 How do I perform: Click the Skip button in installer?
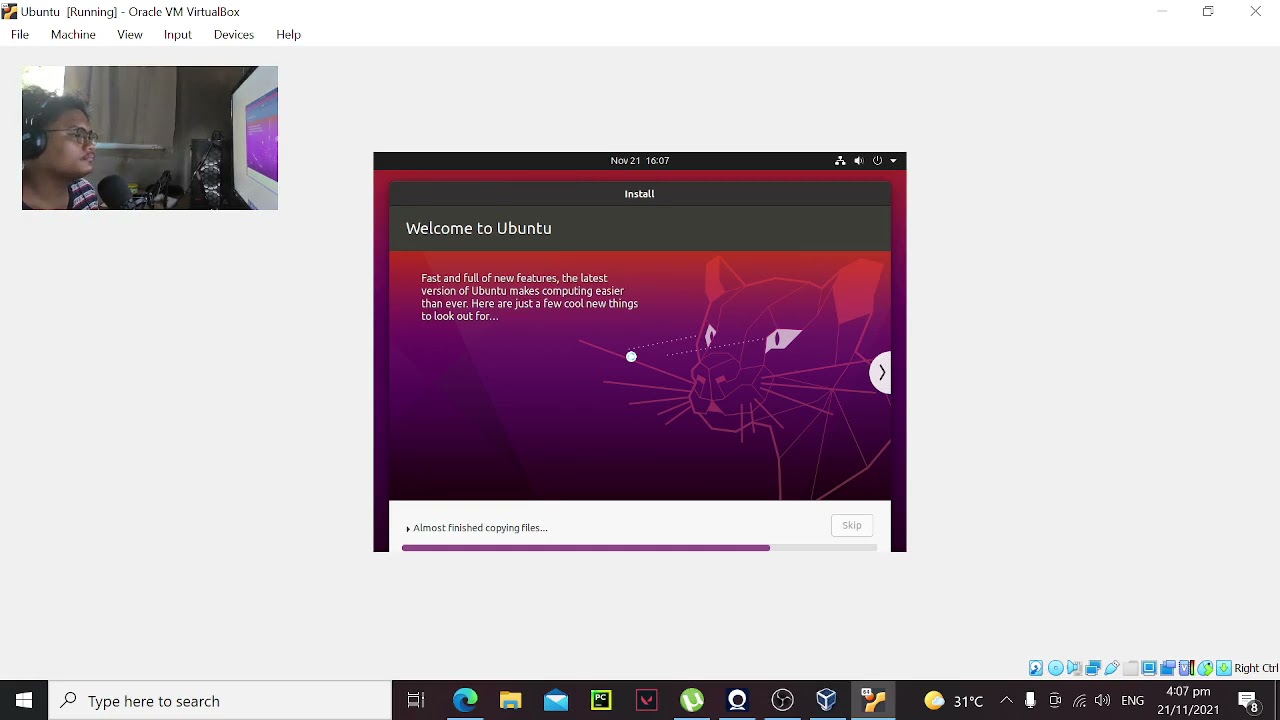852,525
